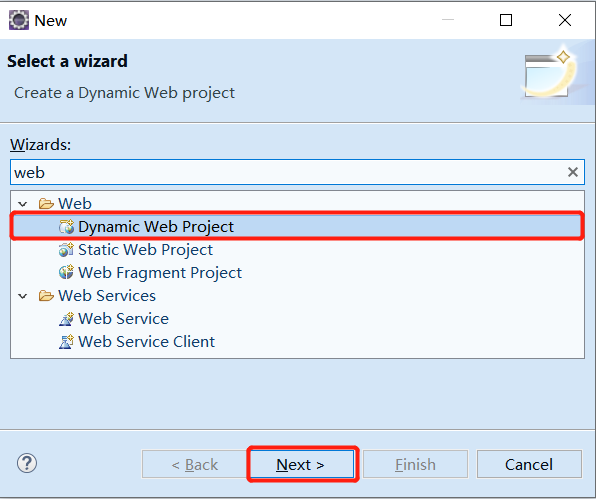The width and height of the screenshot is (596, 499).
Task: Click the Static Web Project icon
Action: point(67,250)
